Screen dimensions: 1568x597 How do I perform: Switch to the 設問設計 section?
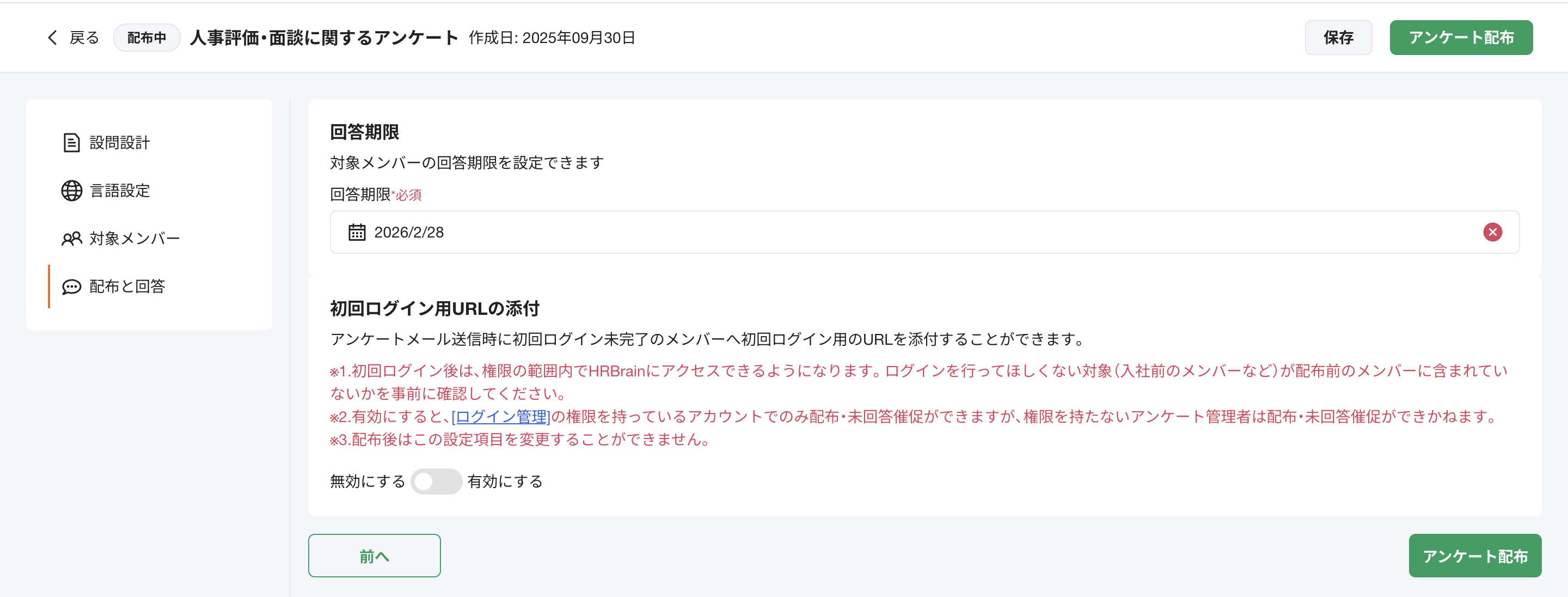(119, 143)
